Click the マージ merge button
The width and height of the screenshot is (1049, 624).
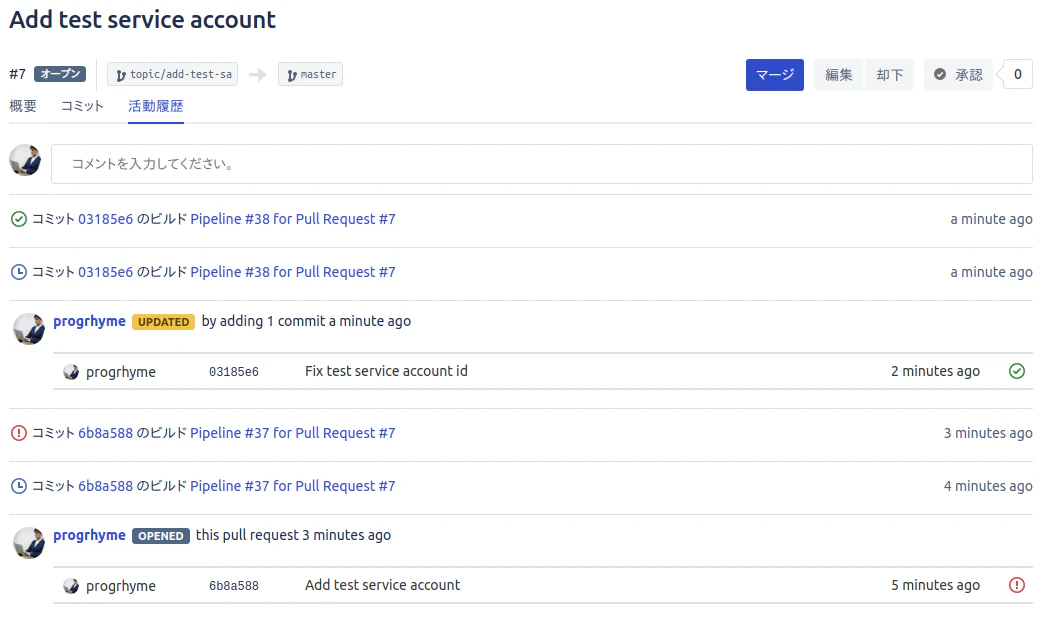coord(774,74)
